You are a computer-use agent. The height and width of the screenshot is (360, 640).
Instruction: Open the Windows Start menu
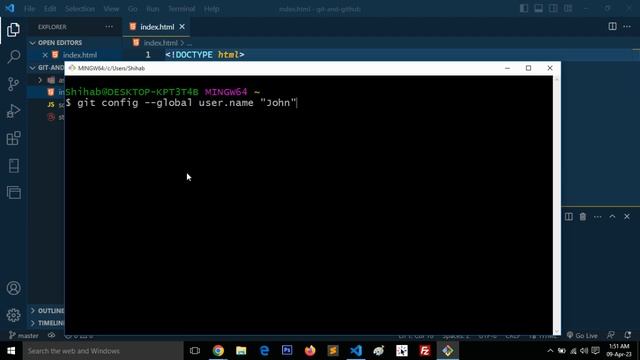click(x=11, y=351)
